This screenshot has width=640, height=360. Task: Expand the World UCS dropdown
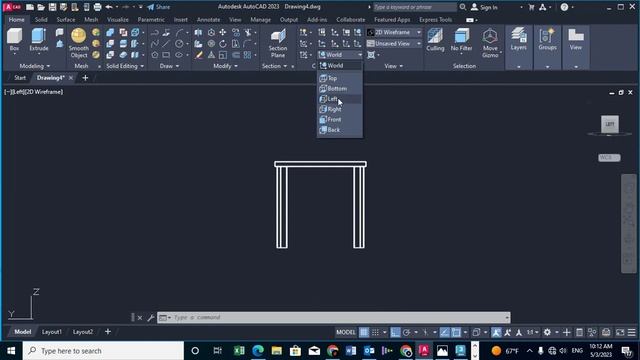click(x=340, y=55)
